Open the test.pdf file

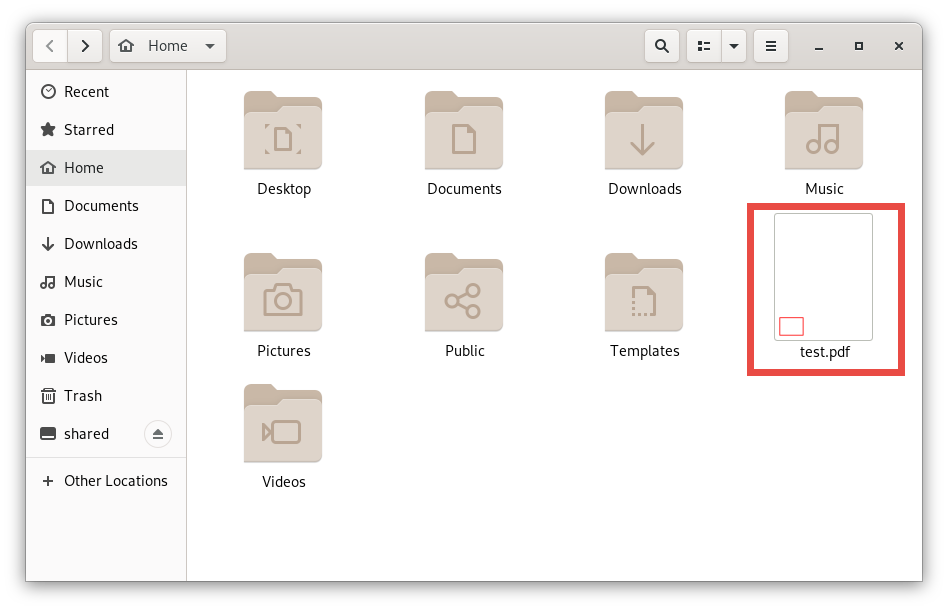click(823, 278)
